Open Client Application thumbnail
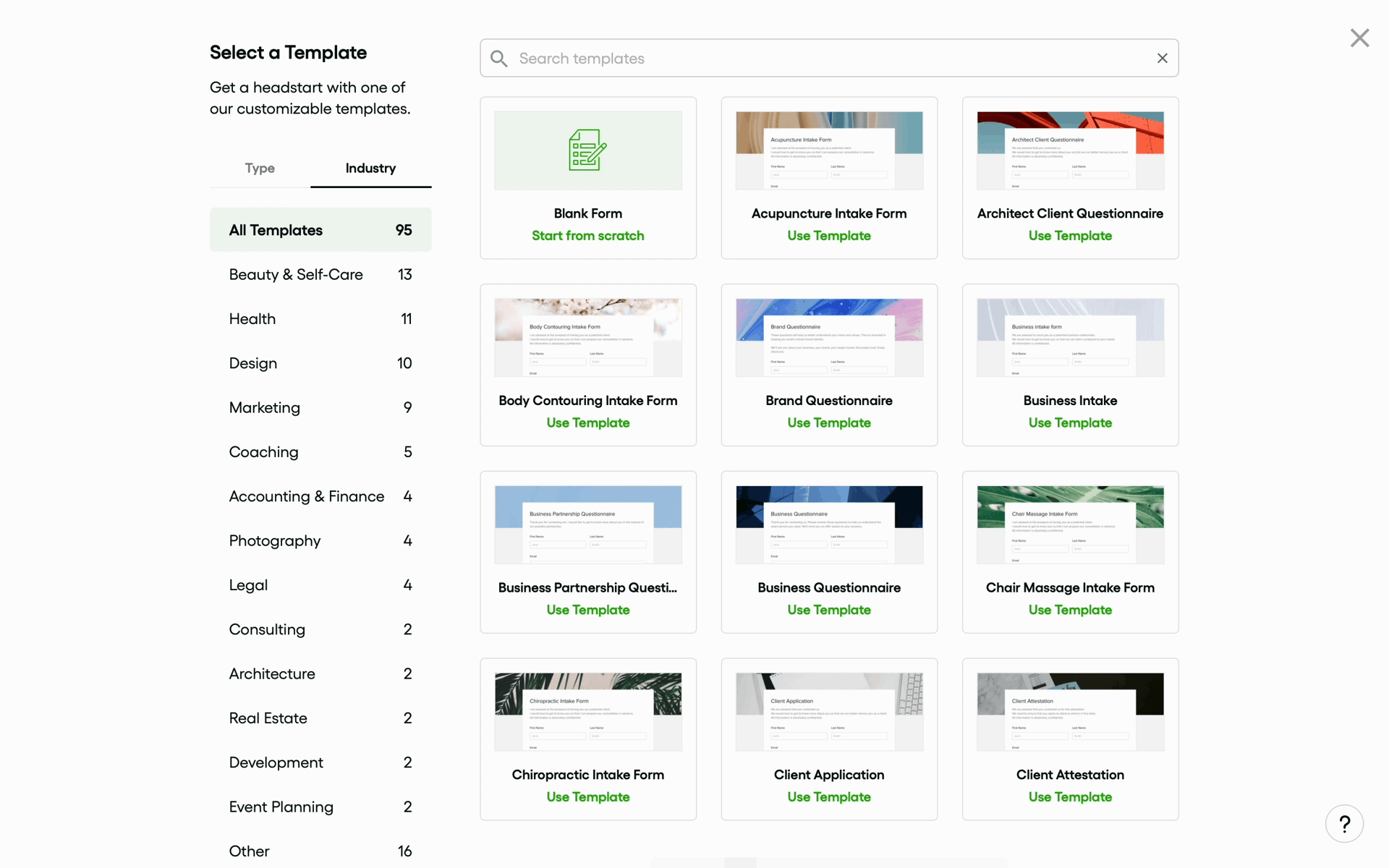 pos(829,712)
